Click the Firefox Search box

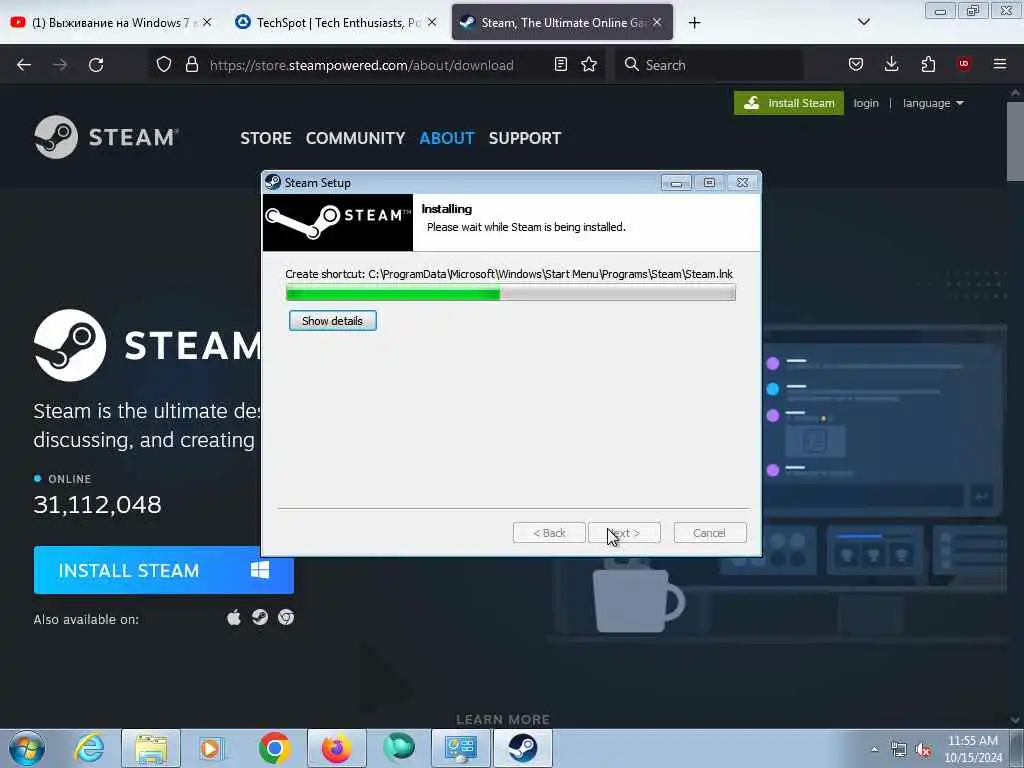pyautogui.click(x=709, y=65)
